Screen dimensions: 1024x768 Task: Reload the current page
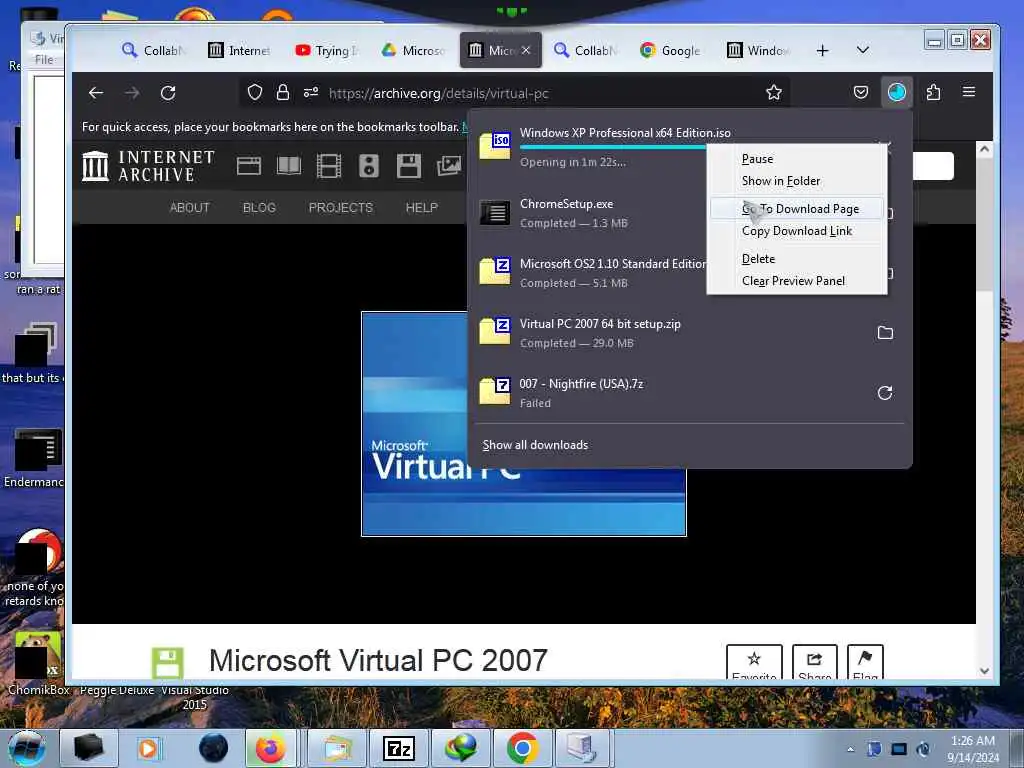click(x=168, y=93)
